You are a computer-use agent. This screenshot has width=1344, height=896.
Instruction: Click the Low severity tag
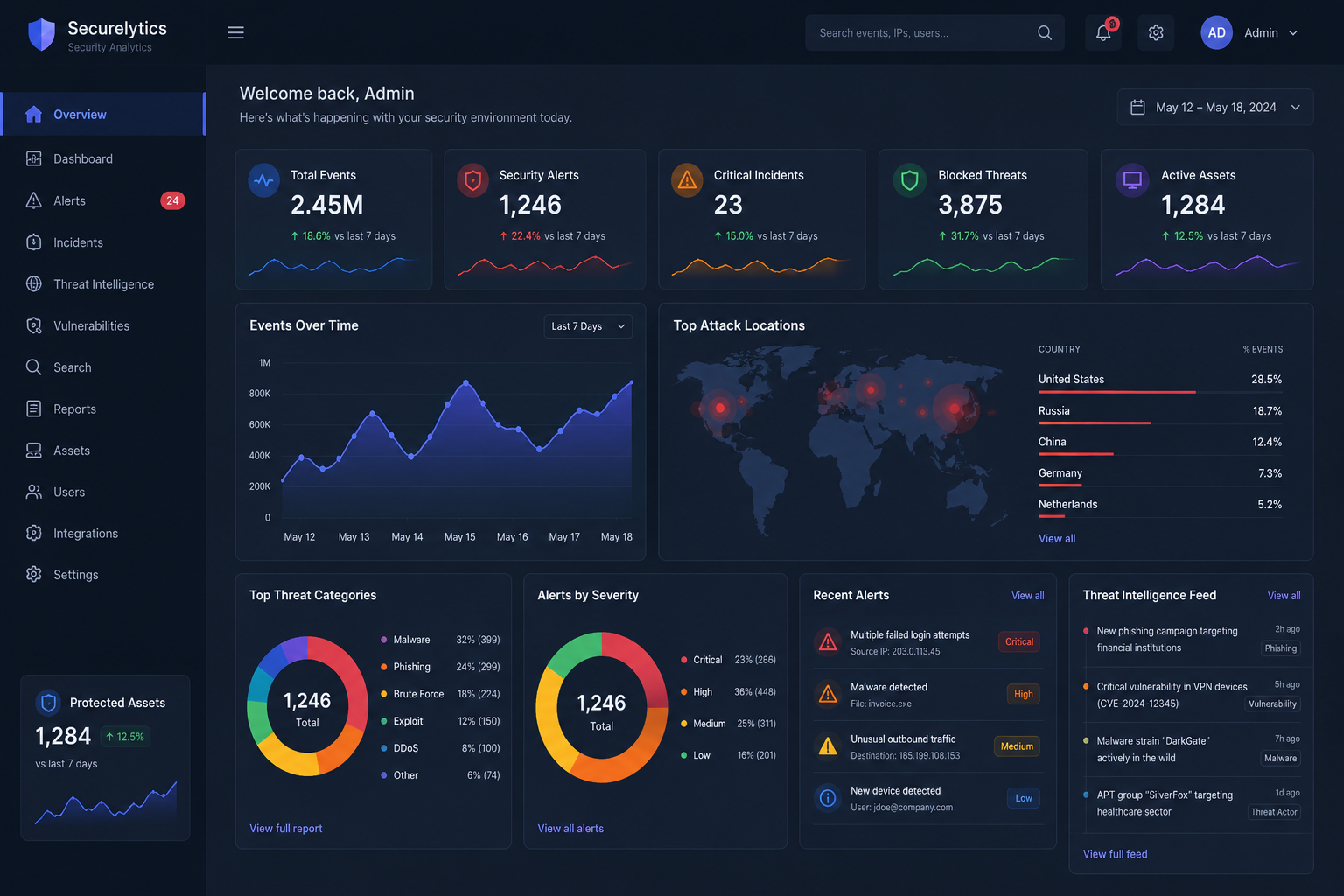(x=1024, y=798)
